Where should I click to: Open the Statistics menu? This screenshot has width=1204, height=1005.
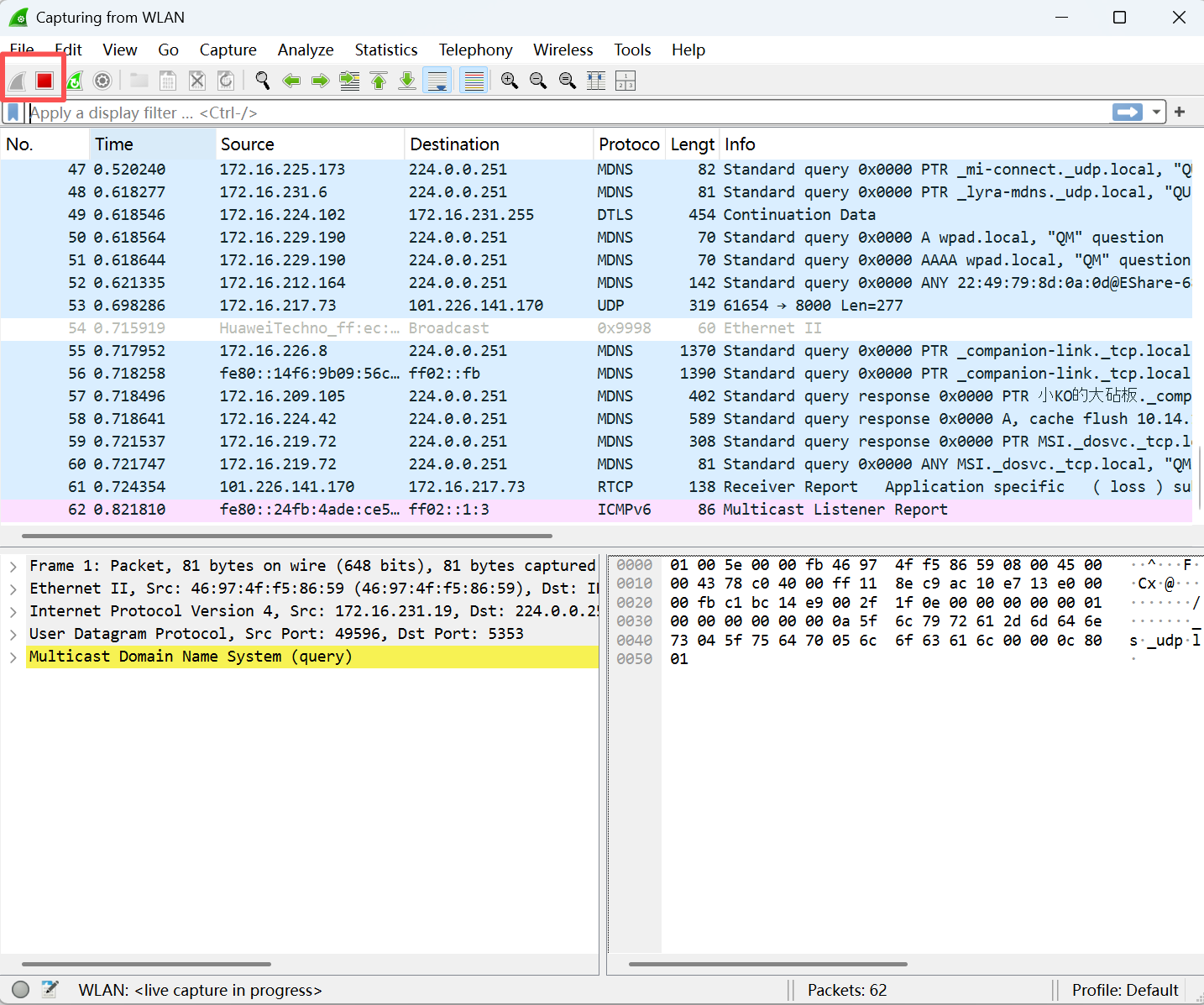coord(385,50)
